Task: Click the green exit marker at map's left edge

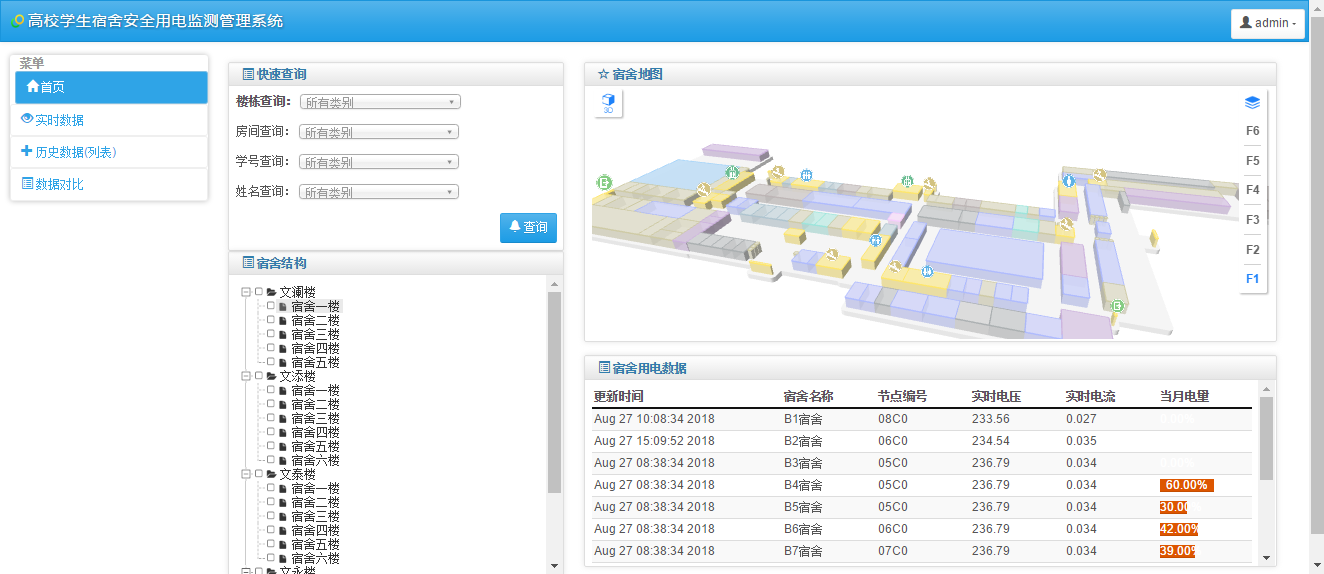Action: pyautogui.click(x=603, y=182)
